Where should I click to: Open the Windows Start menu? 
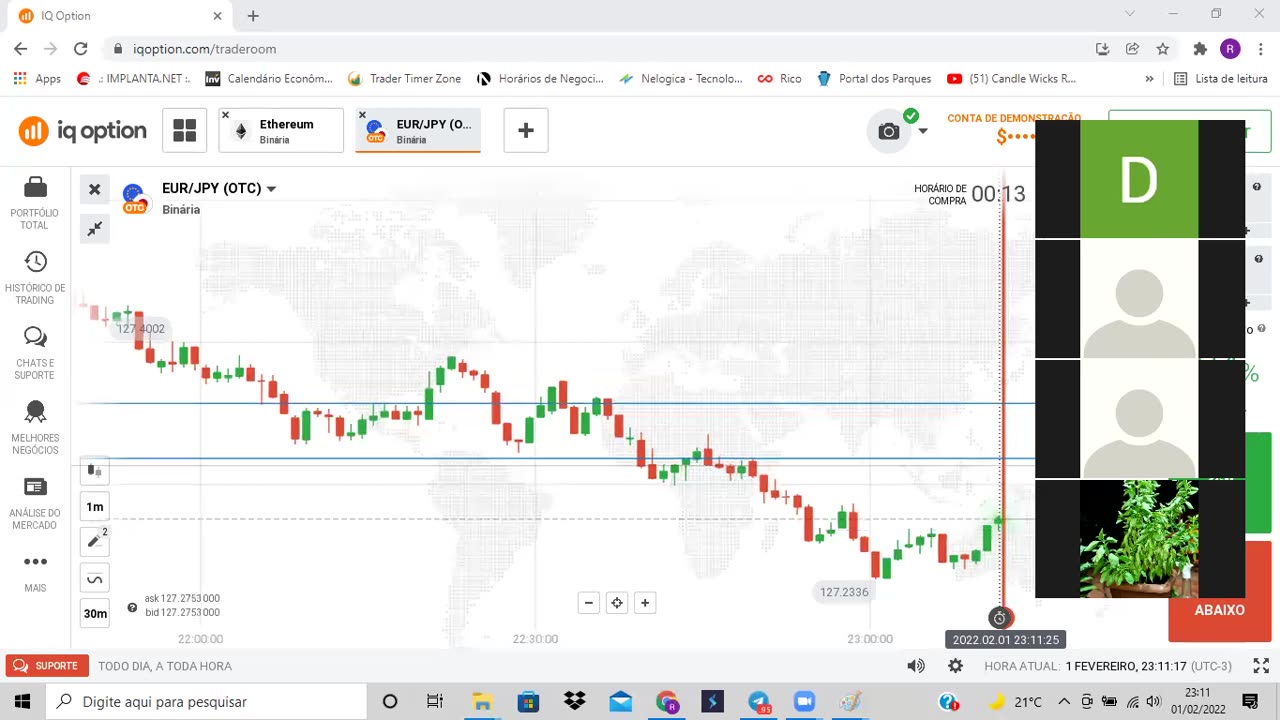pyautogui.click(x=22, y=701)
